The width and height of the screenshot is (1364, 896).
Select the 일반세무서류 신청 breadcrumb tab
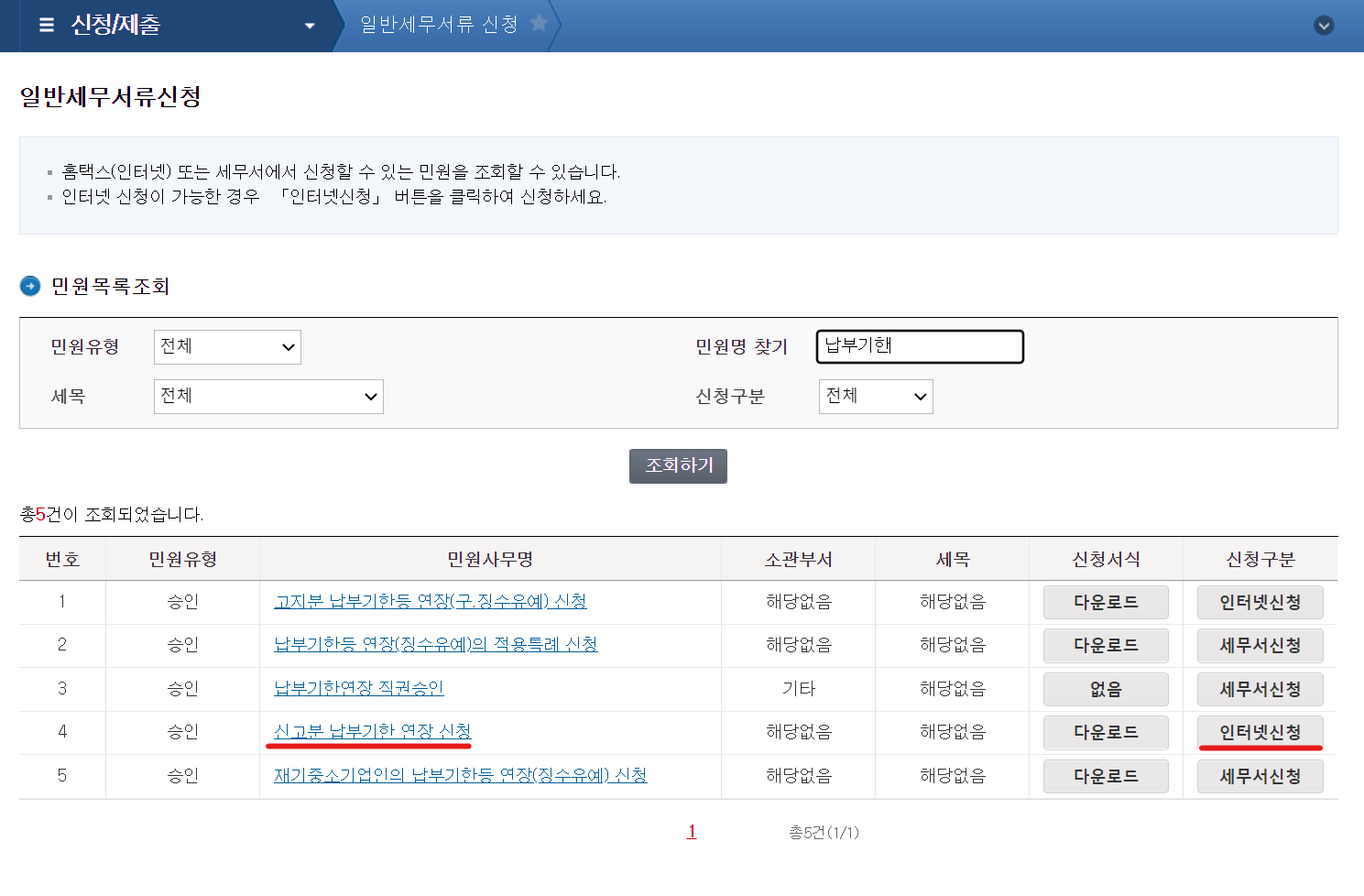[439, 25]
